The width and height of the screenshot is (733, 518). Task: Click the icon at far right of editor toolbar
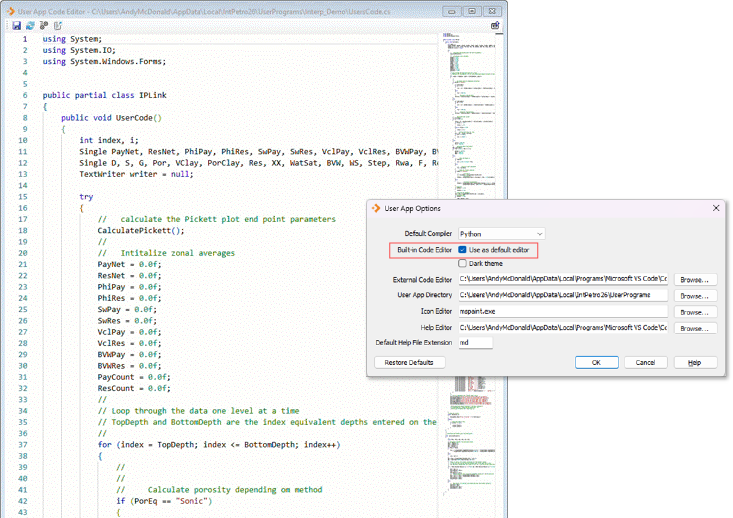pyautogui.click(x=495, y=25)
